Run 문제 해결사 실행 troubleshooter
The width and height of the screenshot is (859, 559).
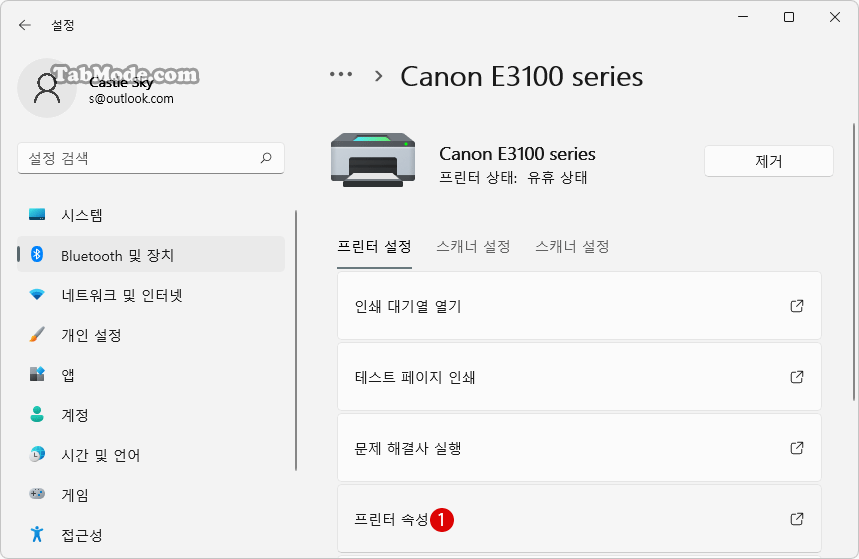[x=579, y=448]
